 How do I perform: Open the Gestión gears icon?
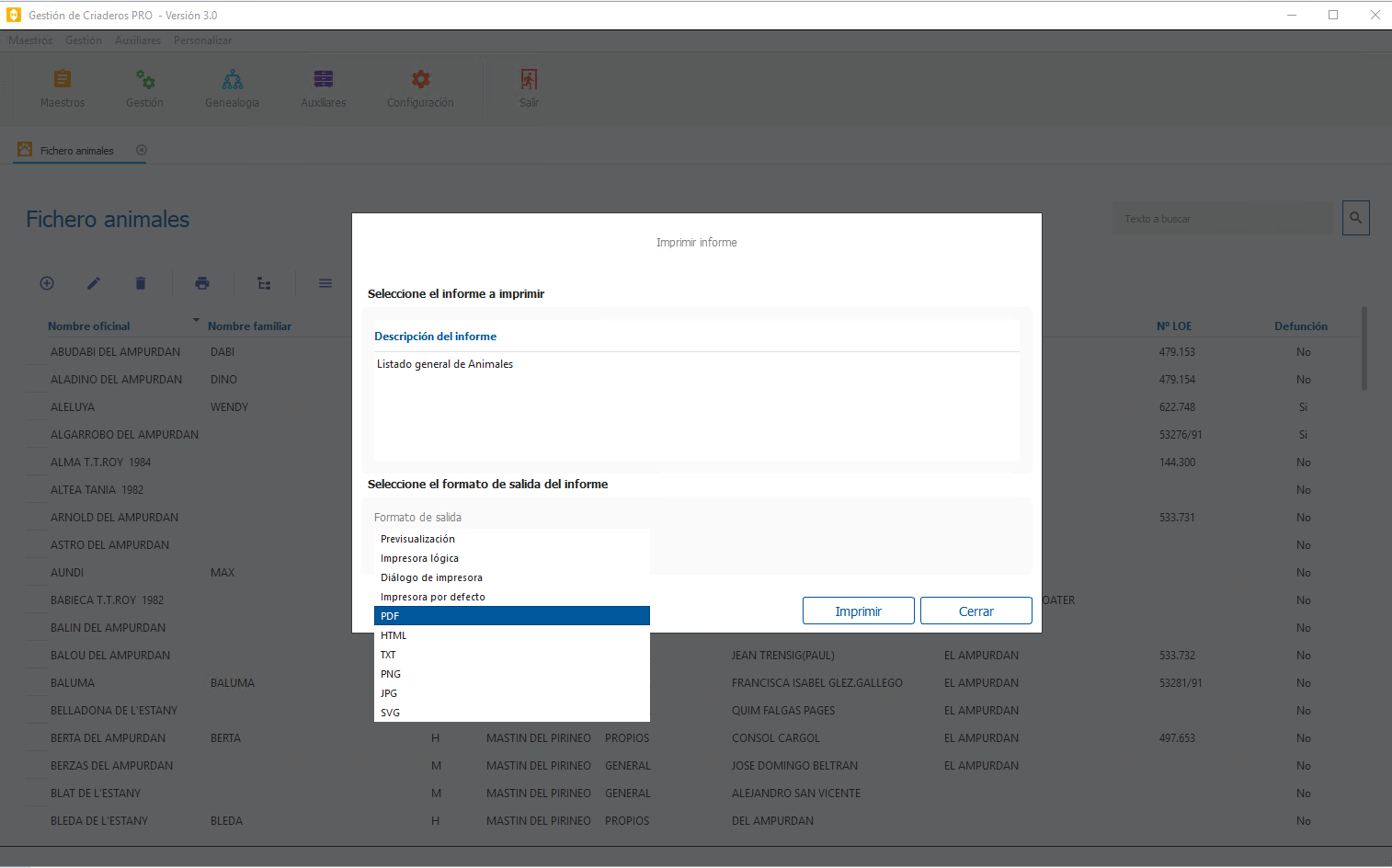pyautogui.click(x=144, y=80)
